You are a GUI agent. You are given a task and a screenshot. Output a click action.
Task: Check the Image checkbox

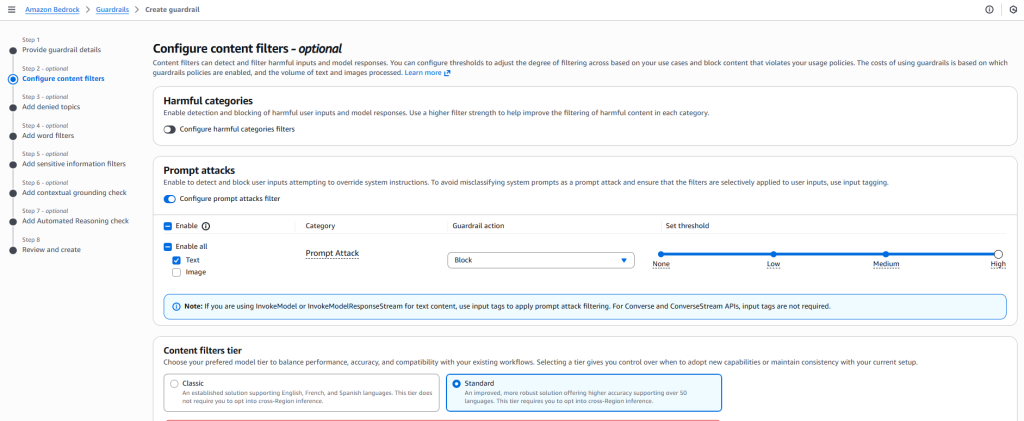tap(177, 272)
